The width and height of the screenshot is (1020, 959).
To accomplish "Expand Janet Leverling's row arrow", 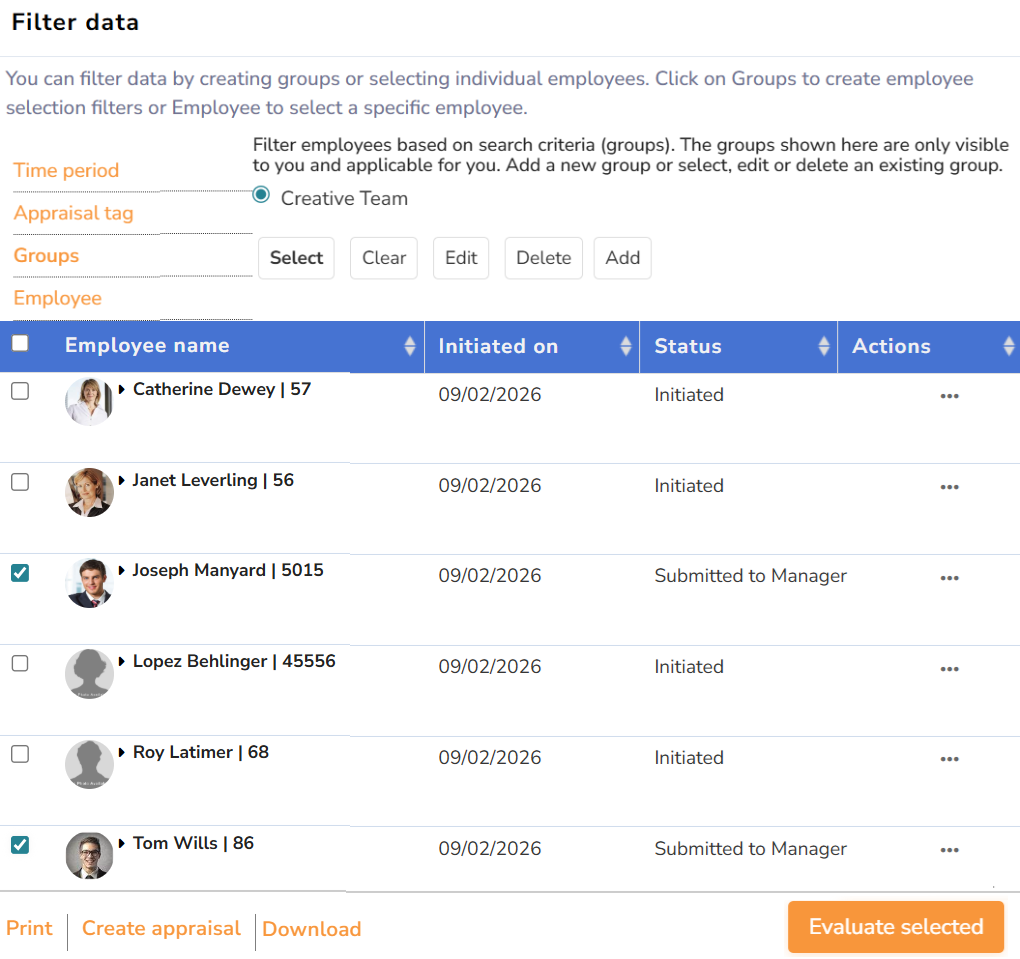I will click(122, 481).
